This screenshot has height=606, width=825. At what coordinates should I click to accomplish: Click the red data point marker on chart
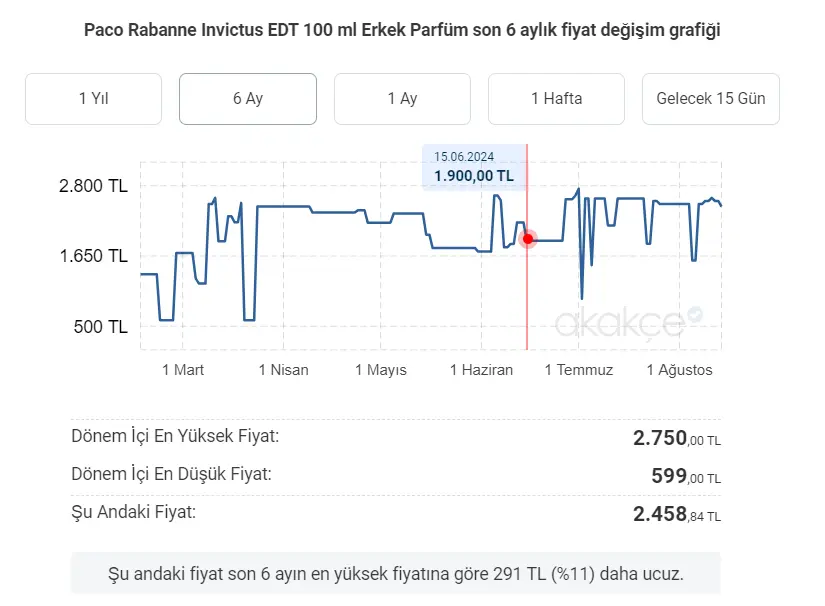click(528, 239)
